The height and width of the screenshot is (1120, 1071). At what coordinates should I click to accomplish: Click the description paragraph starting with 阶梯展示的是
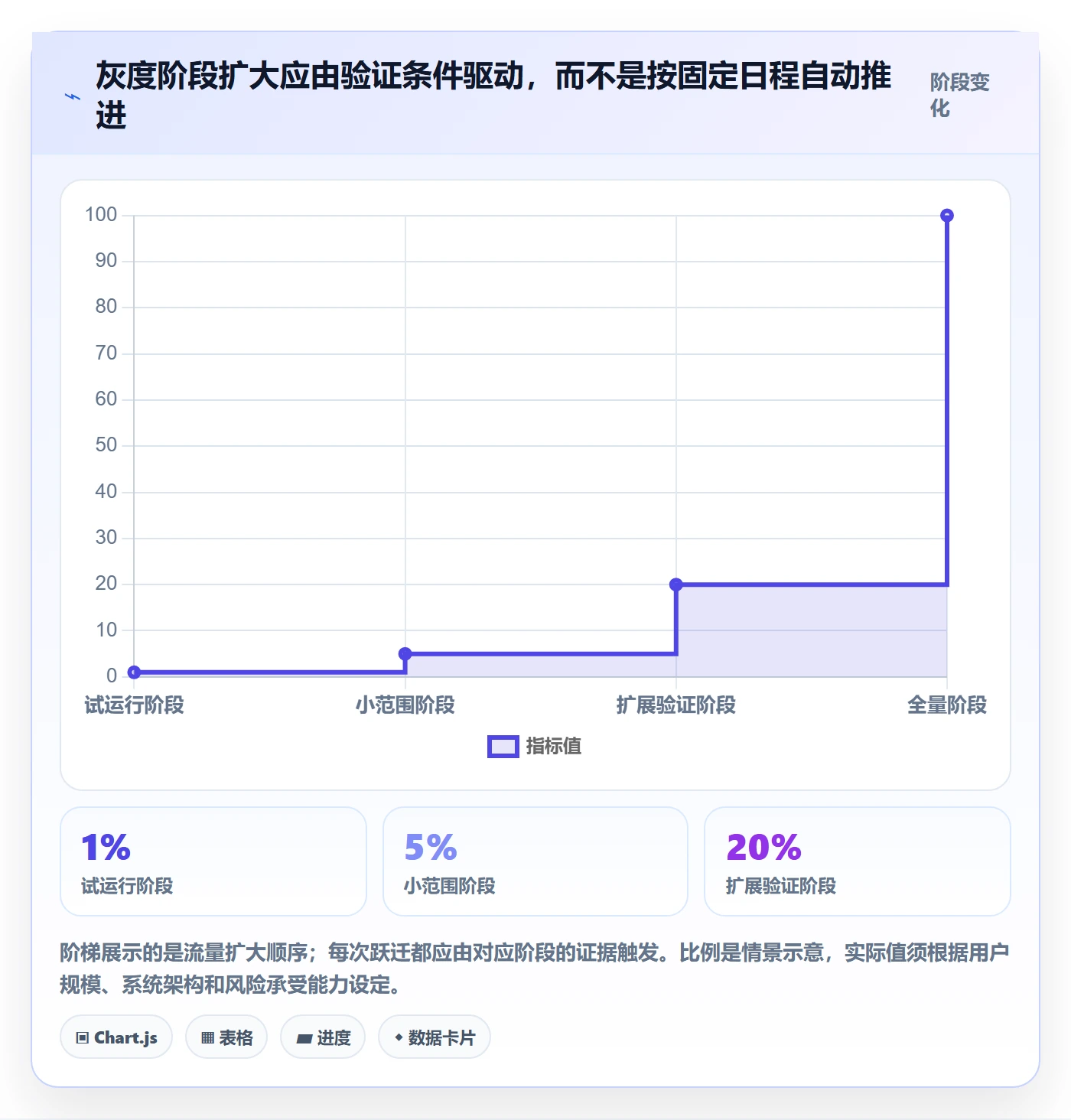tap(535, 969)
